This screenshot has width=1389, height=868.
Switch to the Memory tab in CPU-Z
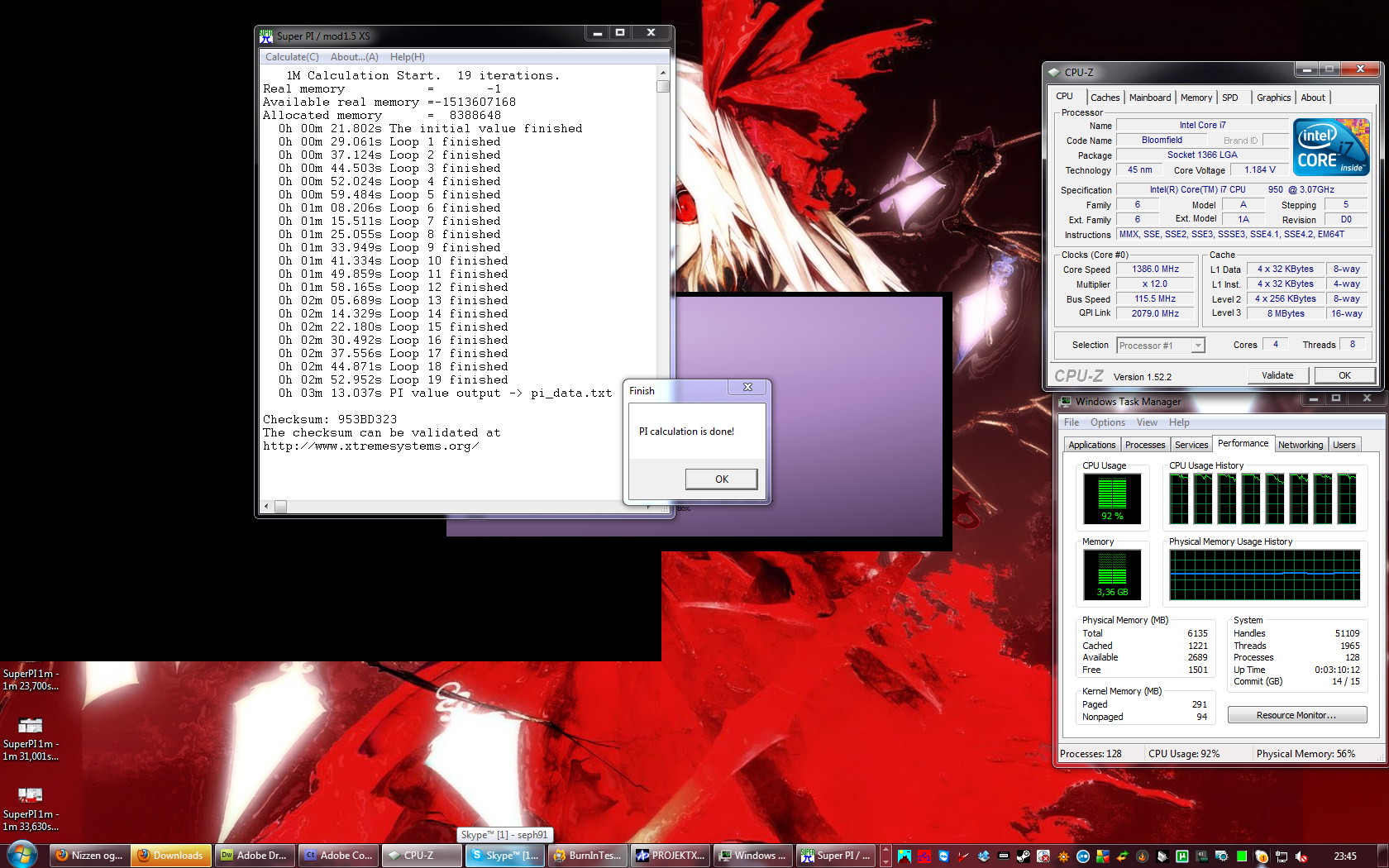1196,98
